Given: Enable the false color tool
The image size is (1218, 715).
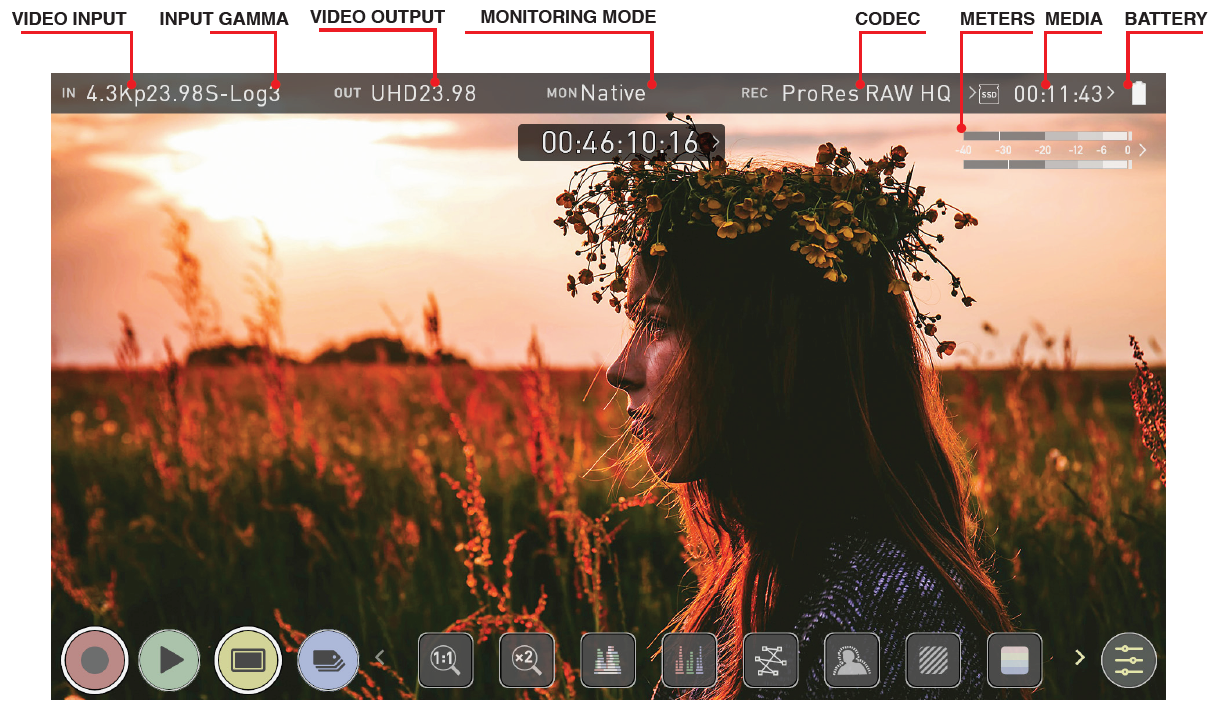Looking at the screenshot, I should (1014, 660).
